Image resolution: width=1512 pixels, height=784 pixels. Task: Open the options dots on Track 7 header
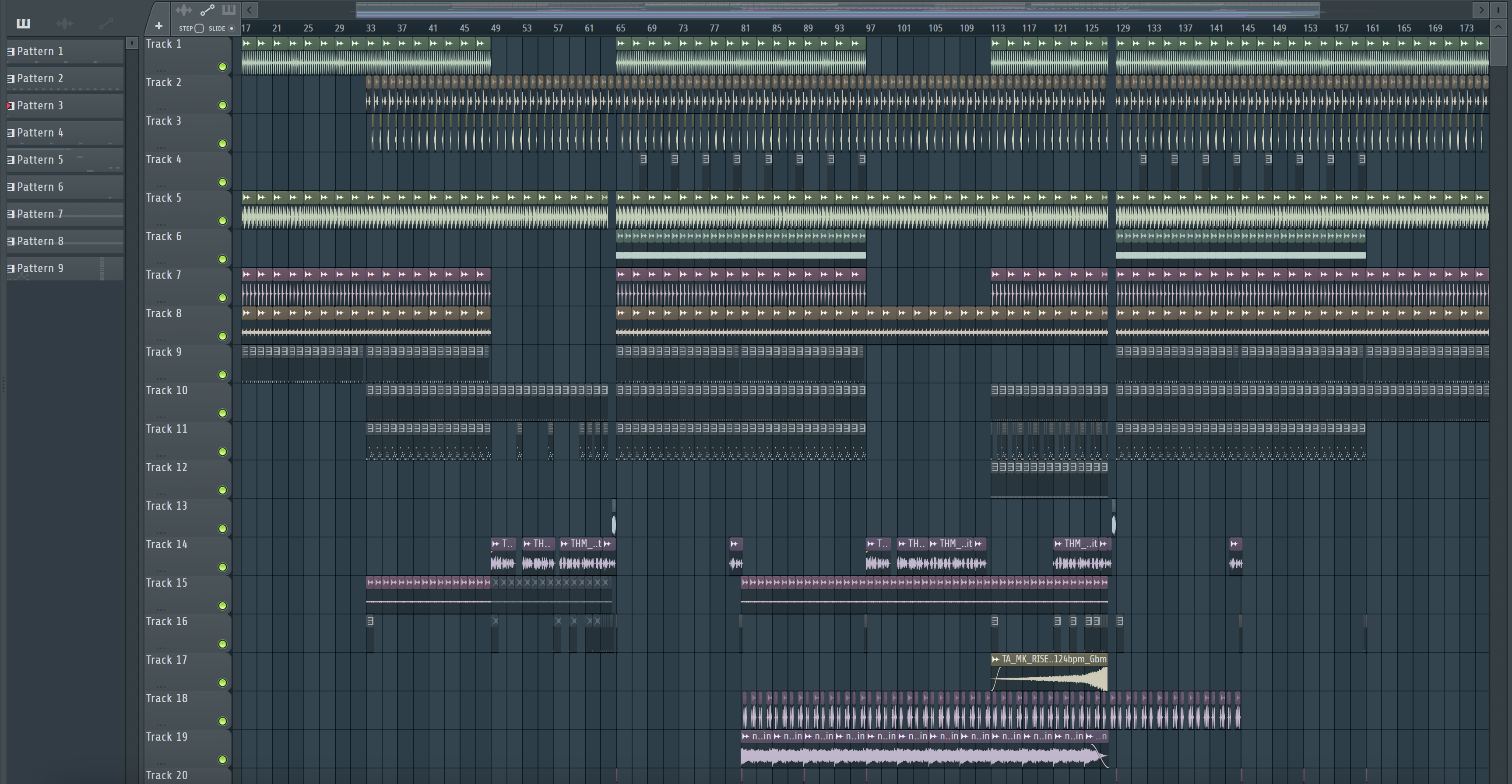coord(162,301)
